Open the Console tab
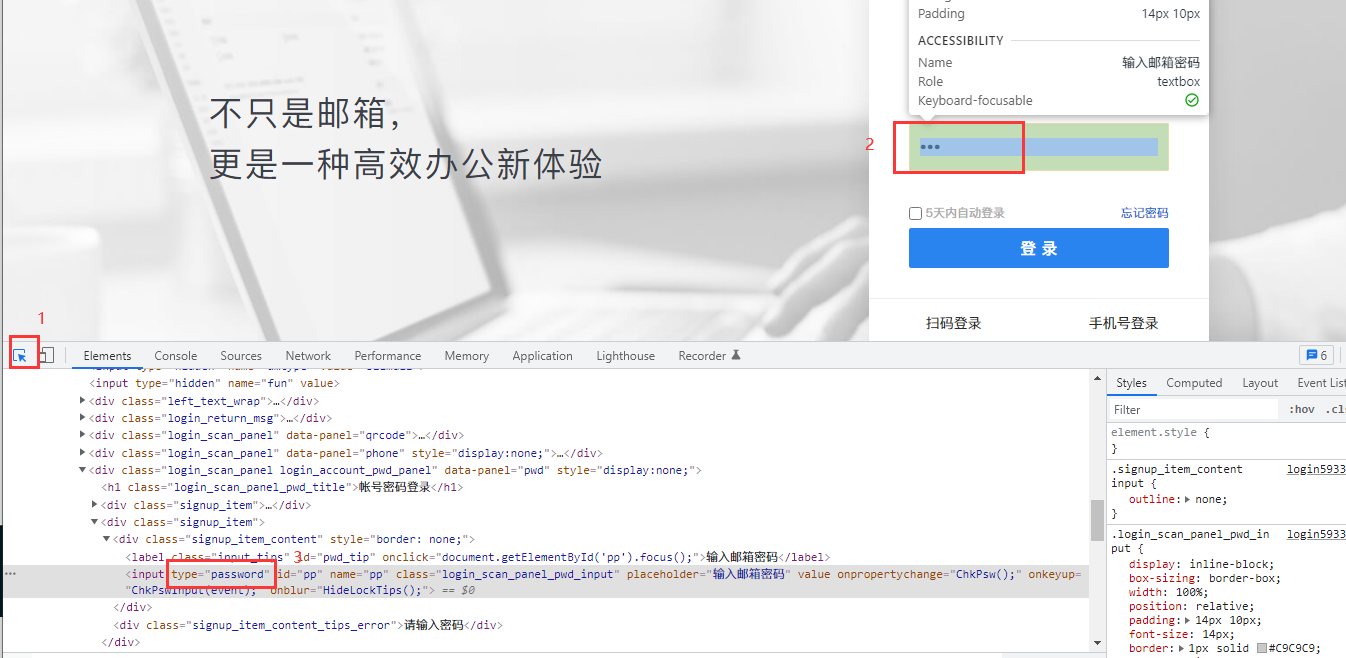Image resolution: width=1346 pixels, height=658 pixels. pos(175,355)
